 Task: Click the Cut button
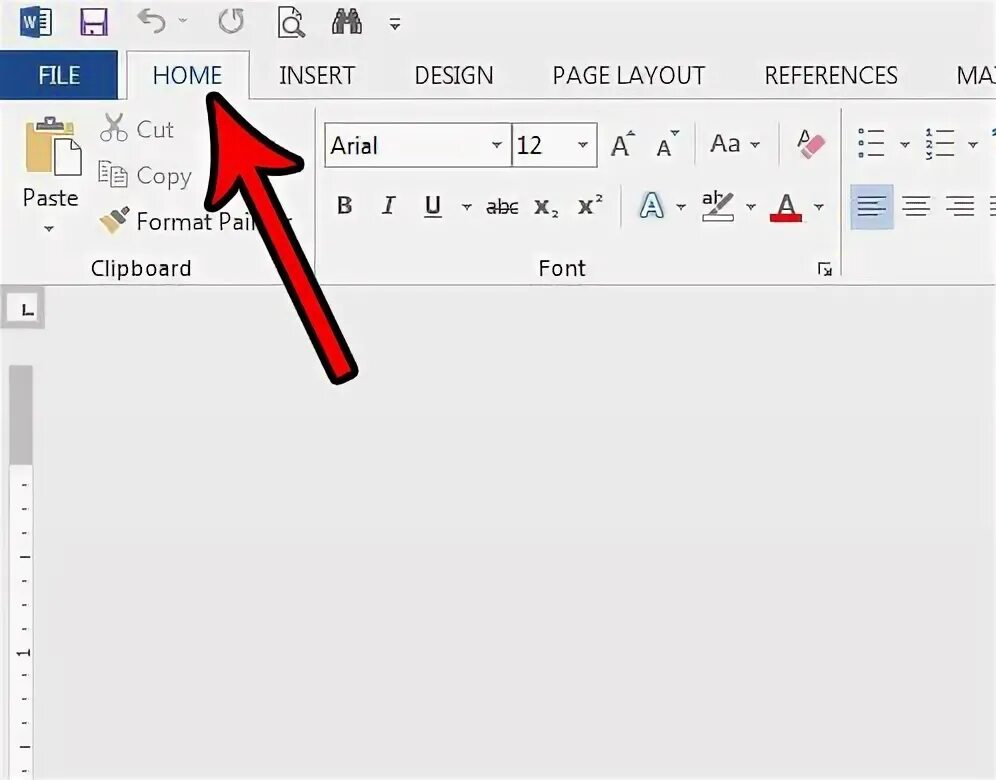pos(137,129)
